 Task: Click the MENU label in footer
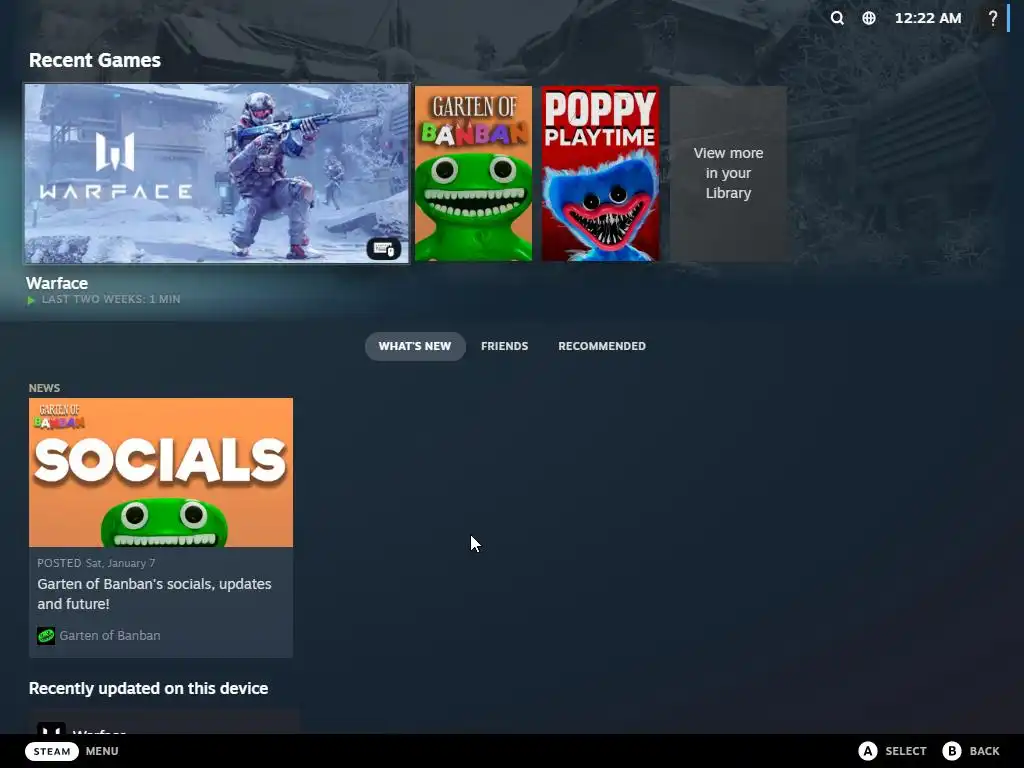pyautogui.click(x=102, y=751)
